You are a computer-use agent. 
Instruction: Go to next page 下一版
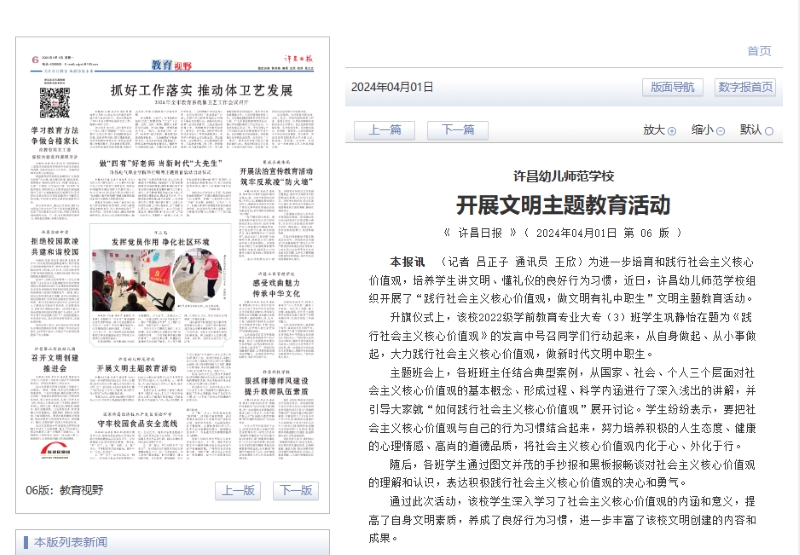tap(294, 490)
